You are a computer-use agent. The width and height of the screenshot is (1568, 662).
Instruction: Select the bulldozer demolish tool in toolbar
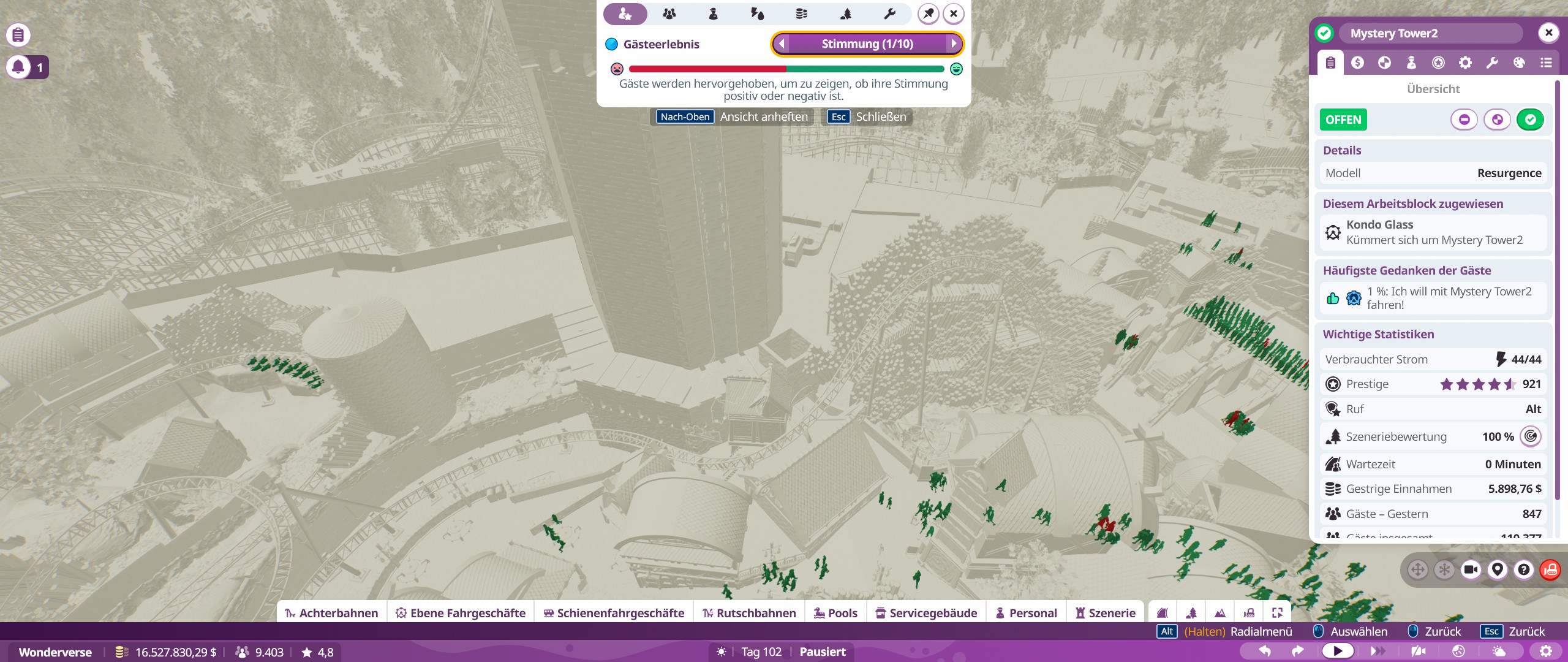1249,613
